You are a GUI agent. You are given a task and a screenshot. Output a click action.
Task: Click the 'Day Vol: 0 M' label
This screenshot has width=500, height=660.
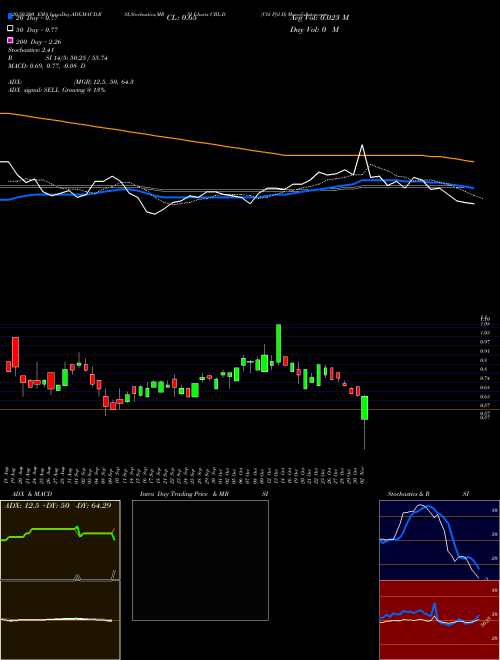(314, 29)
